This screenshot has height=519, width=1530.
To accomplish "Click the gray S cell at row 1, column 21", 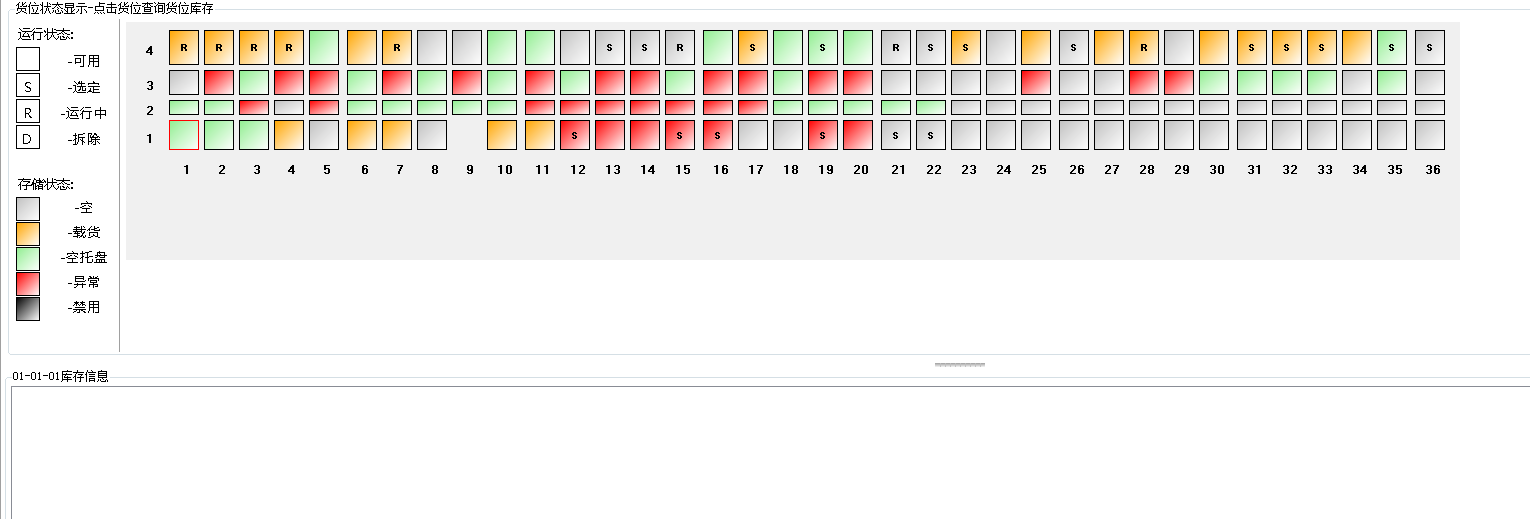I will click(x=896, y=135).
